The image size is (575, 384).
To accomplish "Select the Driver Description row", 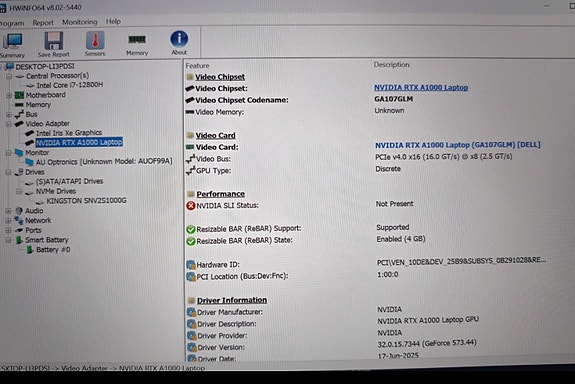I will 227,324.
